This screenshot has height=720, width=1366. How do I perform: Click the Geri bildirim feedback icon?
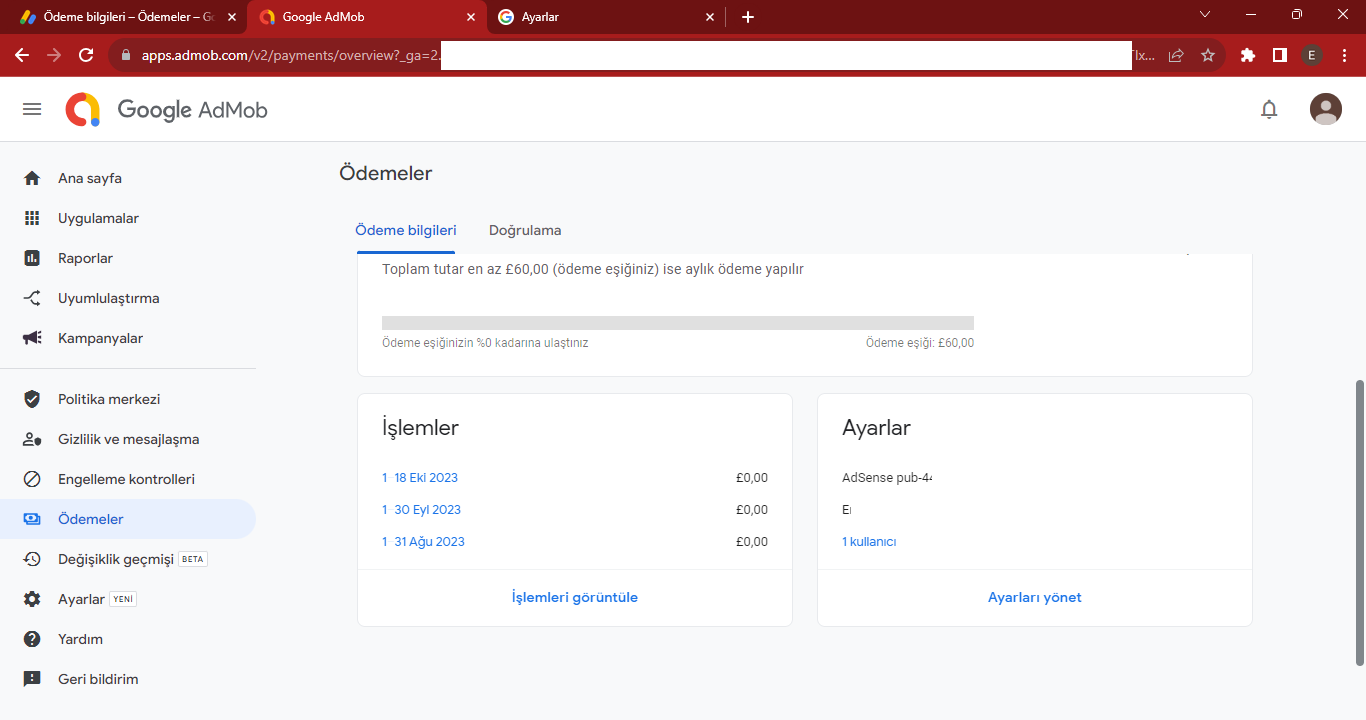[32, 679]
